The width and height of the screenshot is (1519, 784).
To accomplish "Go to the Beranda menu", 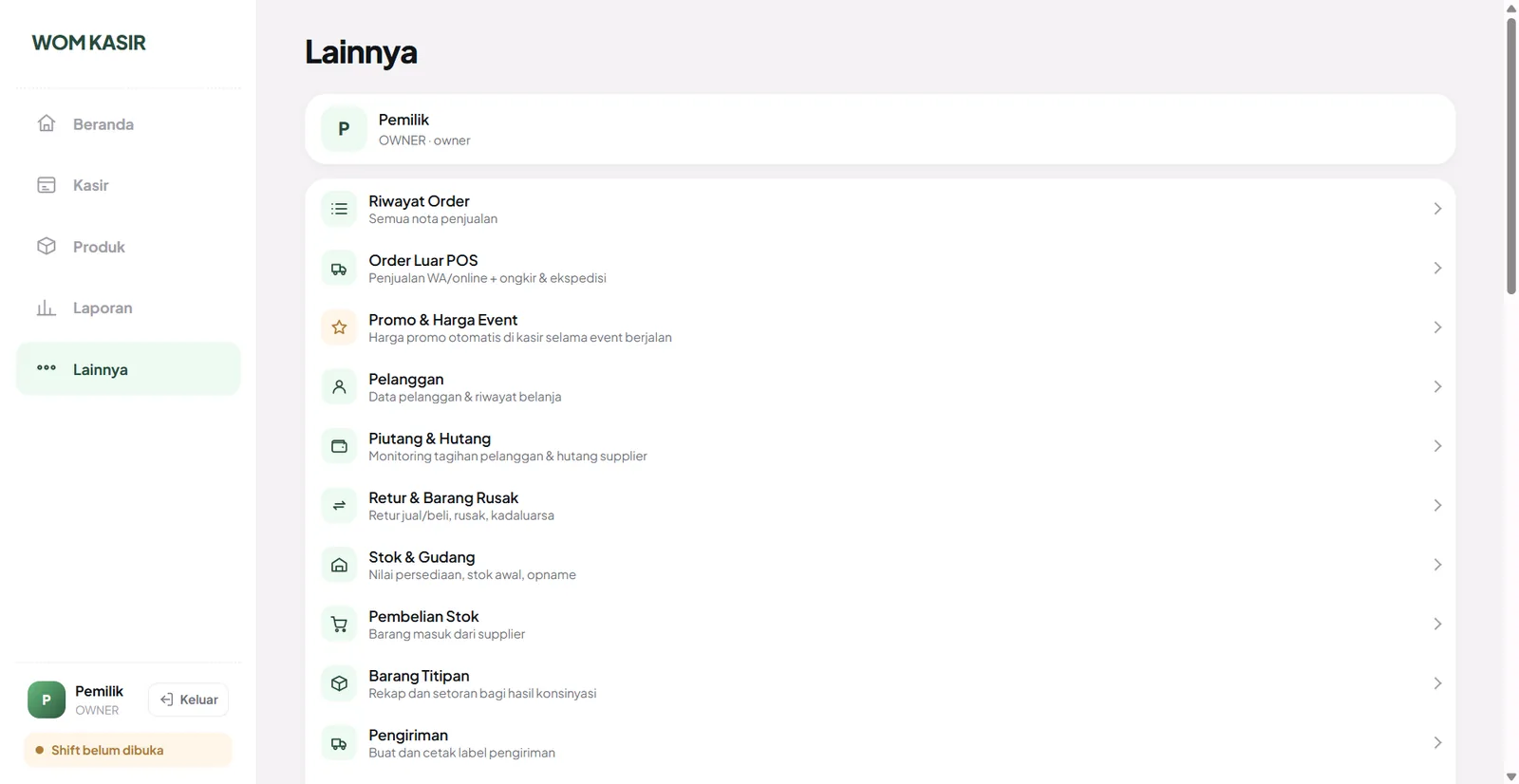I will coord(128,123).
